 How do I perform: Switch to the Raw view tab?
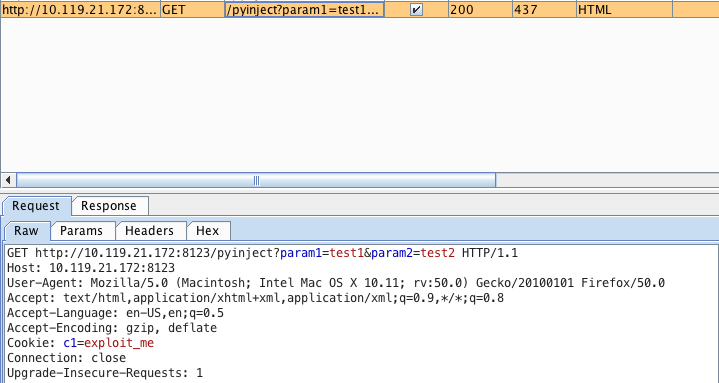click(26, 231)
